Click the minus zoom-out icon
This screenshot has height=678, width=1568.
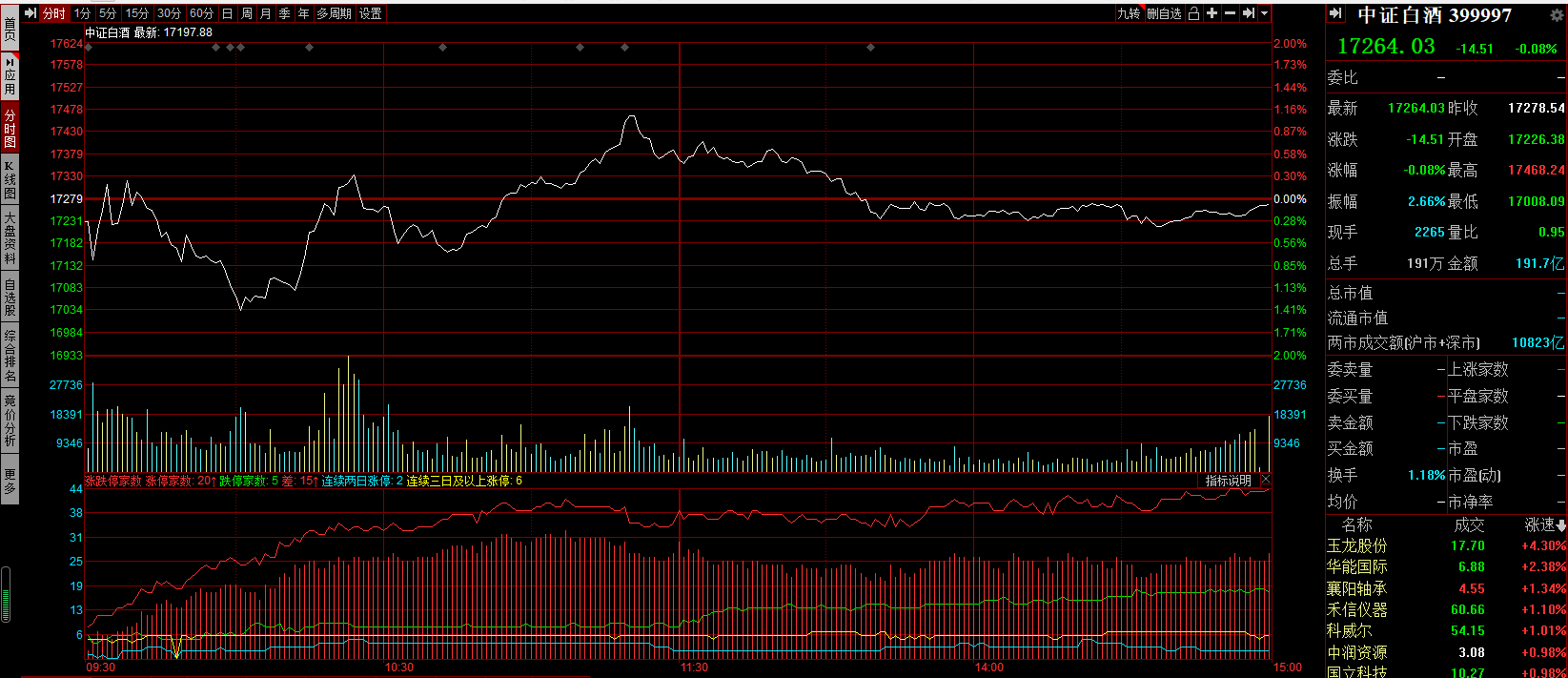[1230, 13]
